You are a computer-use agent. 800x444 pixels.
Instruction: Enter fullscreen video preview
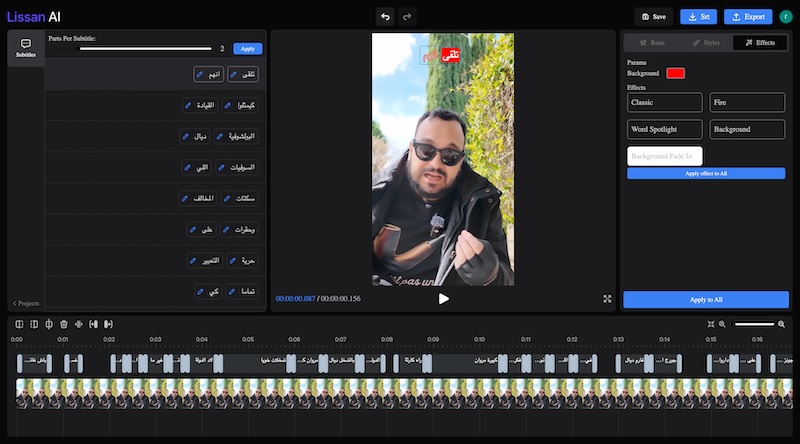[x=607, y=298]
